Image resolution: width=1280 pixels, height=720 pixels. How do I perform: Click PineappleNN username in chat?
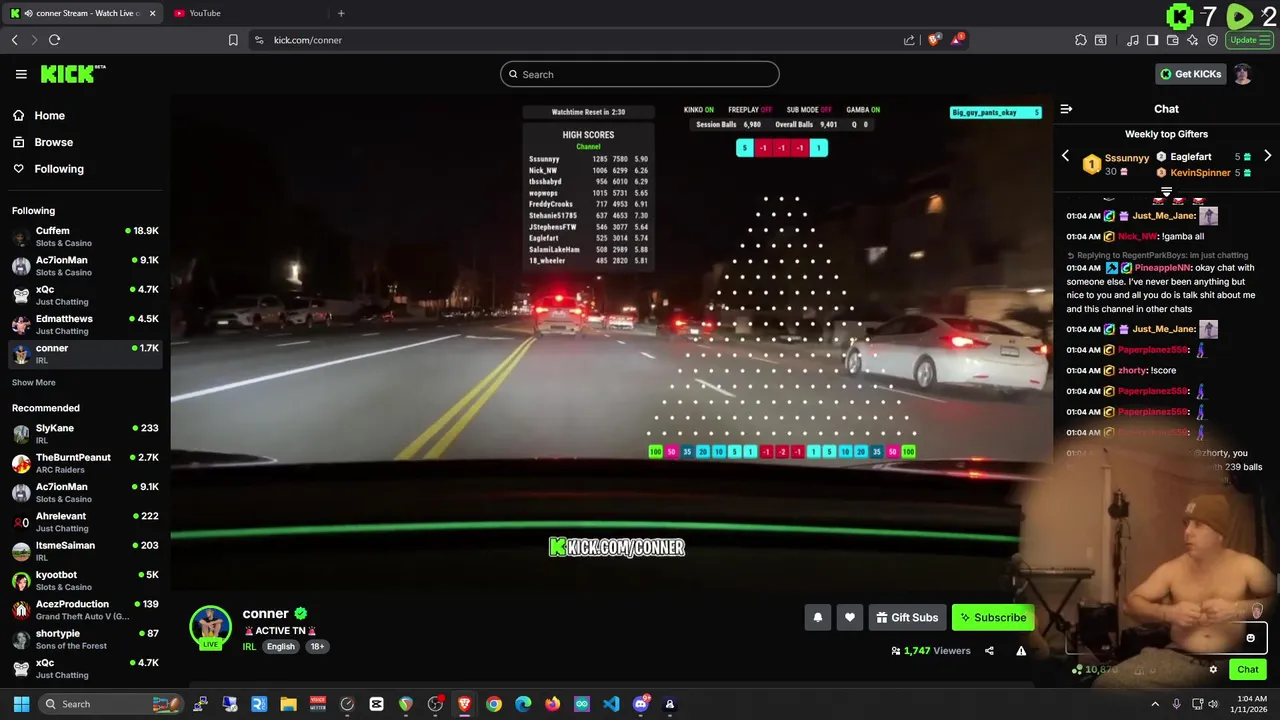pos(1163,268)
